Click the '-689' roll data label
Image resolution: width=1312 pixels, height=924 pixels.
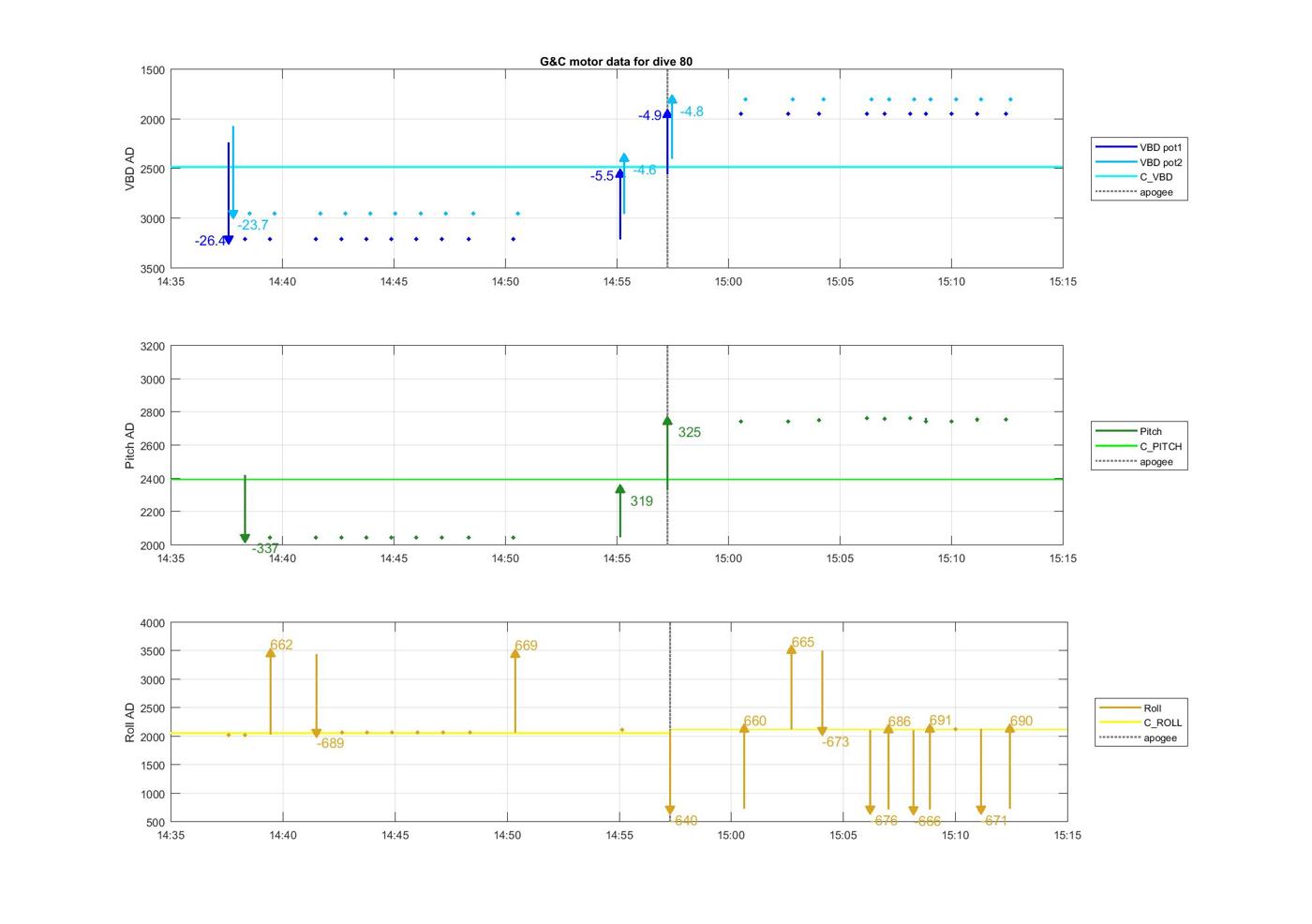point(330,743)
